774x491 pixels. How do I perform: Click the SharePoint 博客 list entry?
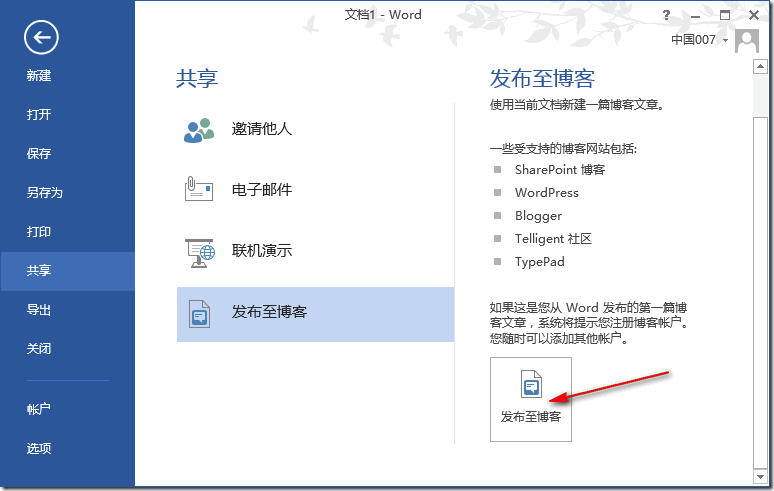coord(560,170)
